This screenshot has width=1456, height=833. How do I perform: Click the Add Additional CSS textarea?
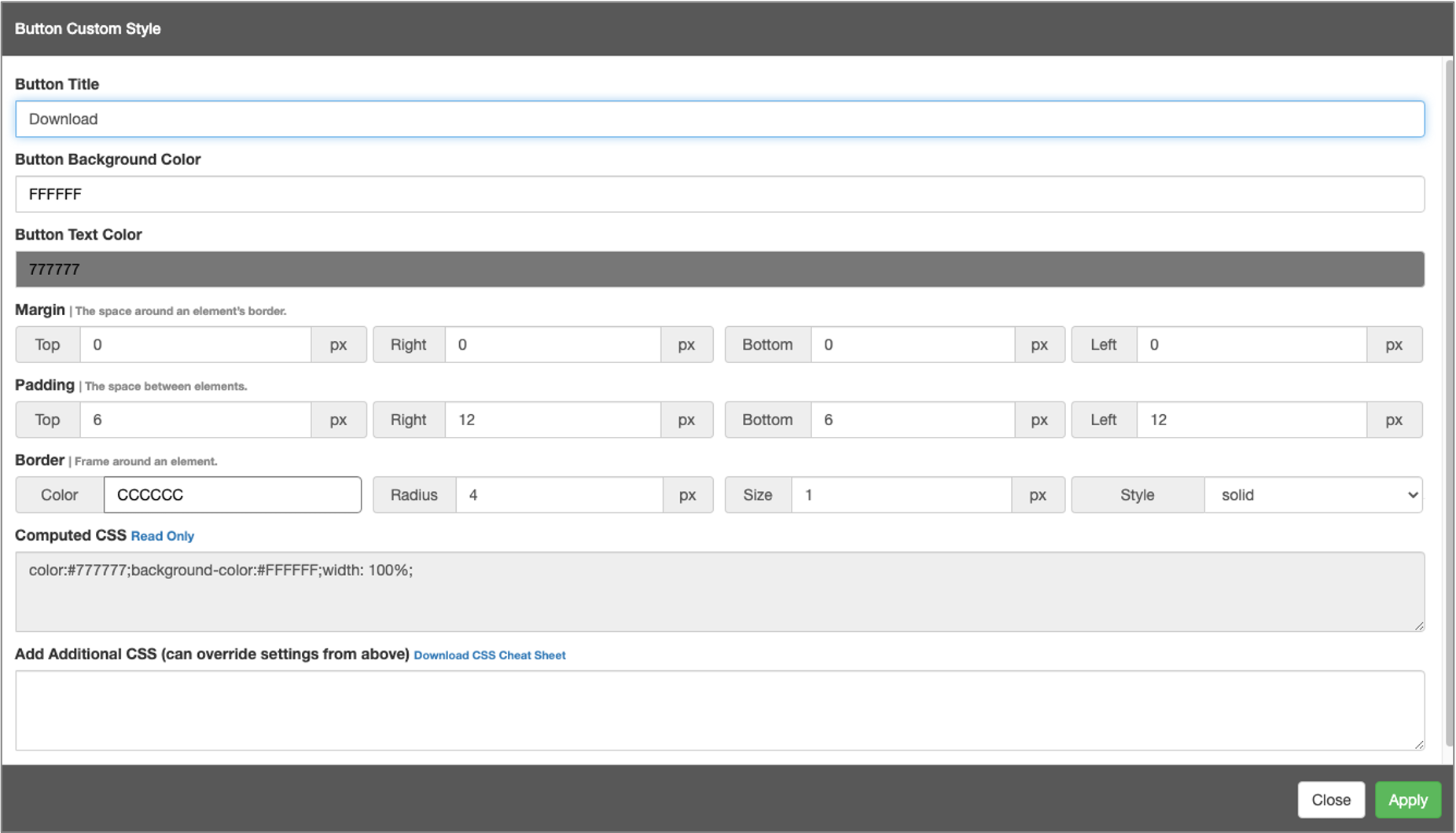pyautogui.click(x=719, y=710)
